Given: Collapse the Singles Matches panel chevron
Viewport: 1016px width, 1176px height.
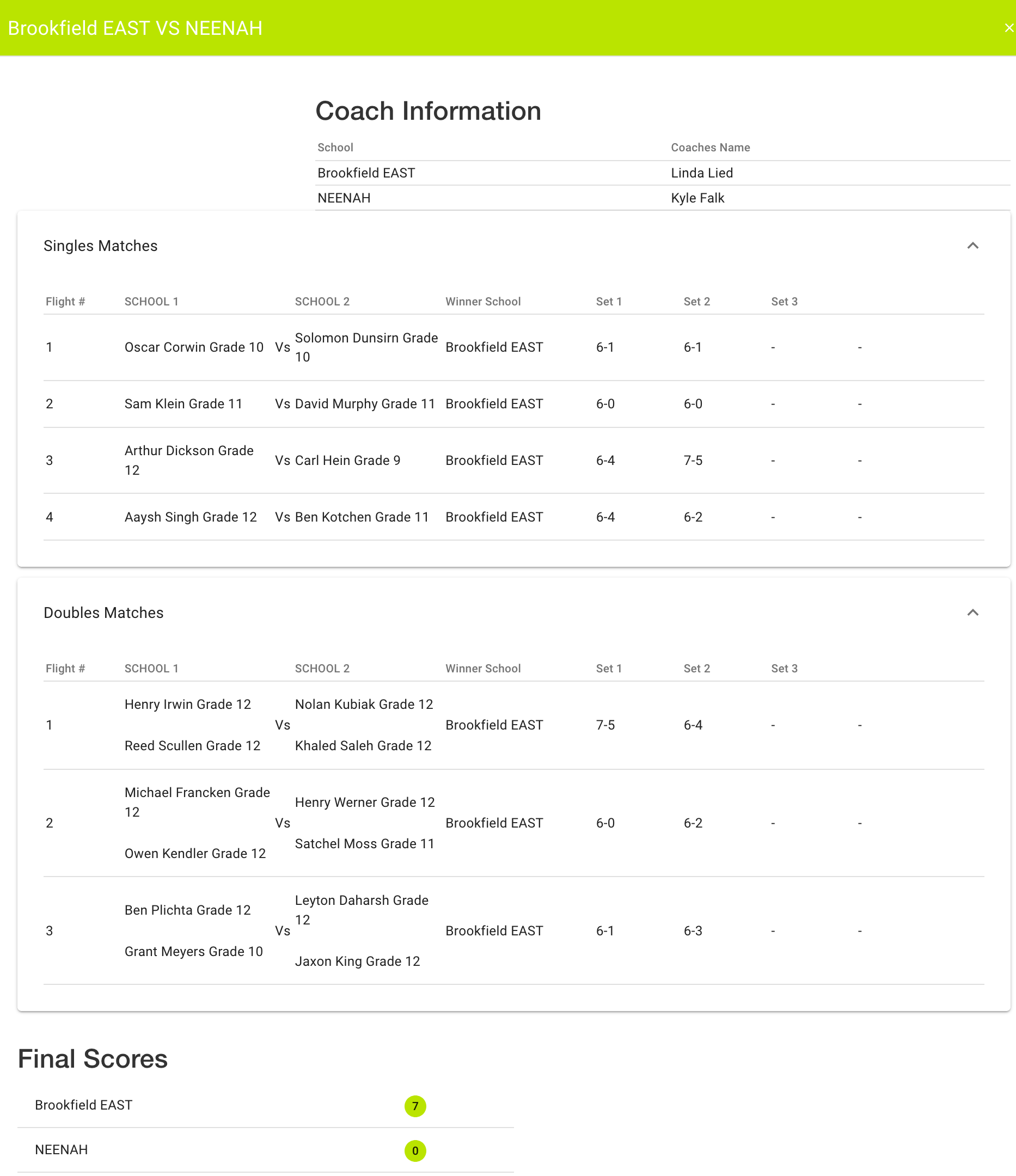Looking at the screenshot, I should [x=972, y=246].
